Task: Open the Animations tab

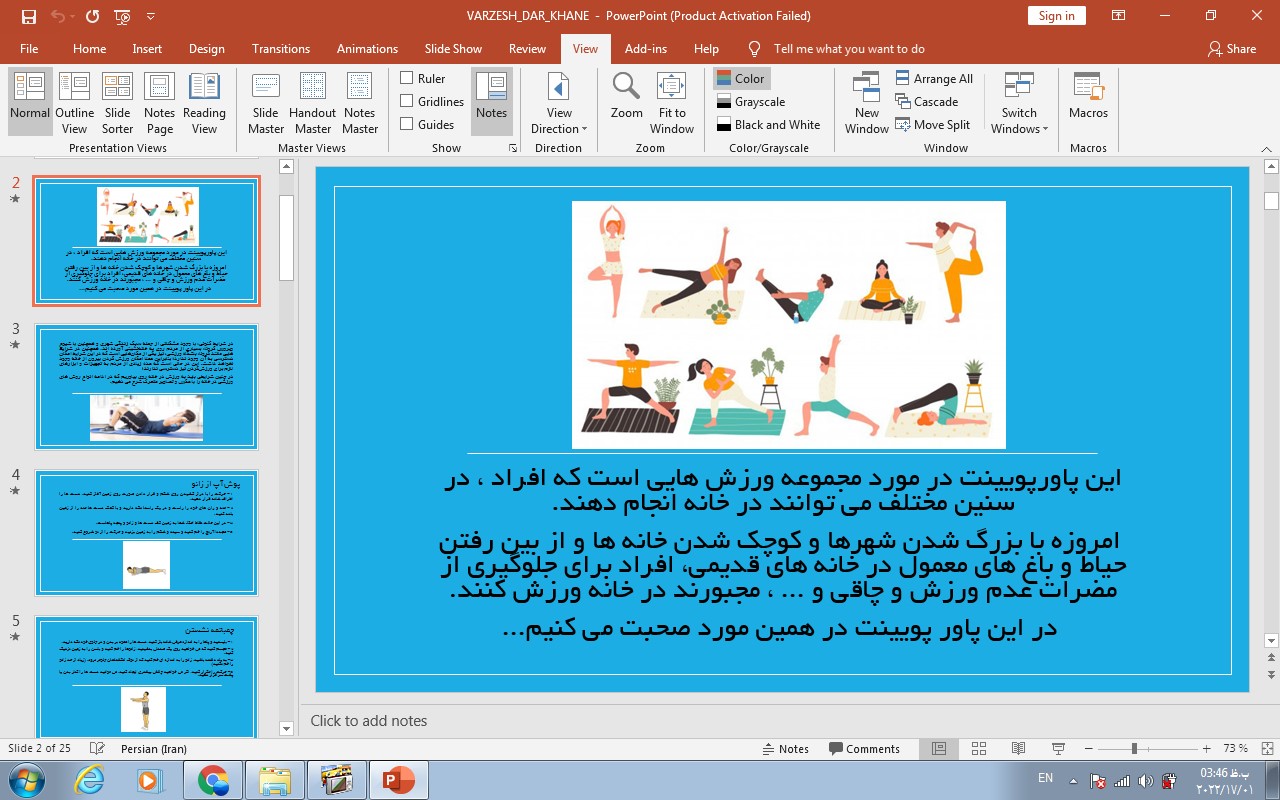Action: pos(367,48)
